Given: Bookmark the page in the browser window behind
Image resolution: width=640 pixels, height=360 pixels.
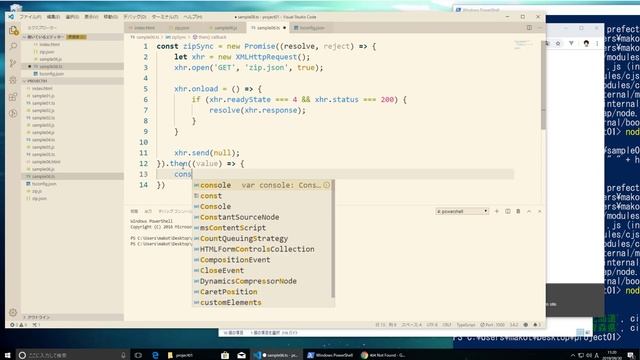Looking at the screenshot, I should click(558, 43).
